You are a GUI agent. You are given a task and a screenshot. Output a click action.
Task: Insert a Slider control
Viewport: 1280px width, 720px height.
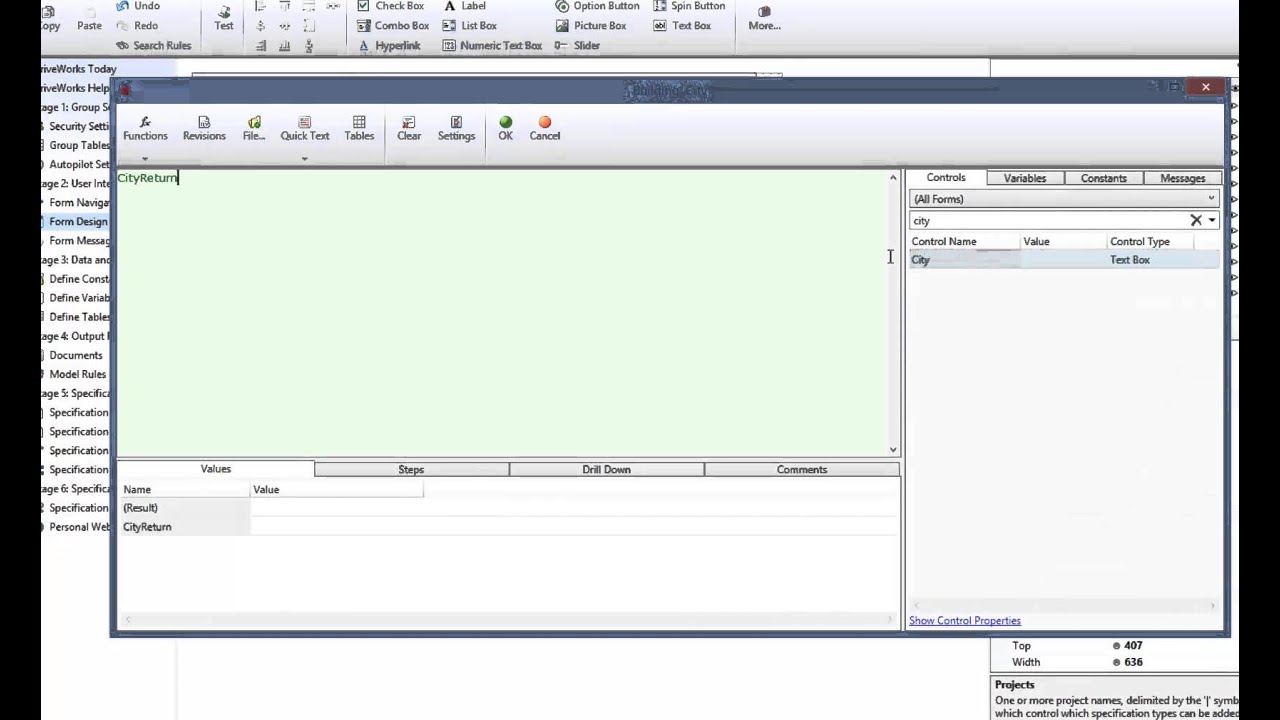[x=577, y=45]
